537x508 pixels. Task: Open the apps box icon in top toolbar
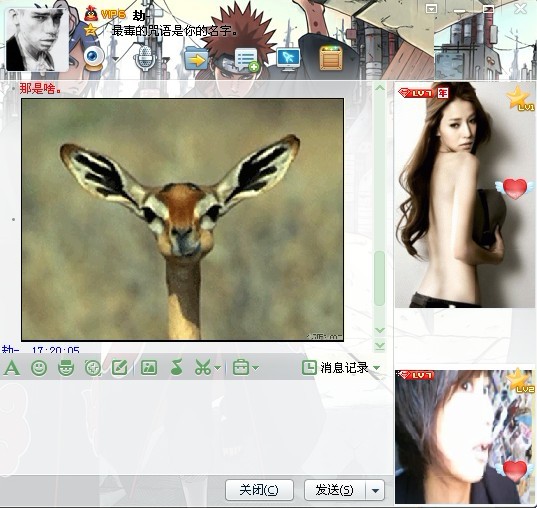[331, 58]
